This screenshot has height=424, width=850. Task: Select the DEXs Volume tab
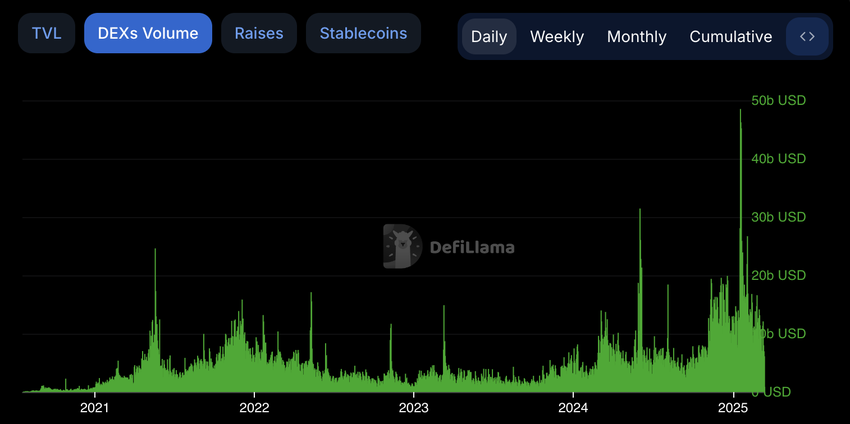click(x=148, y=33)
